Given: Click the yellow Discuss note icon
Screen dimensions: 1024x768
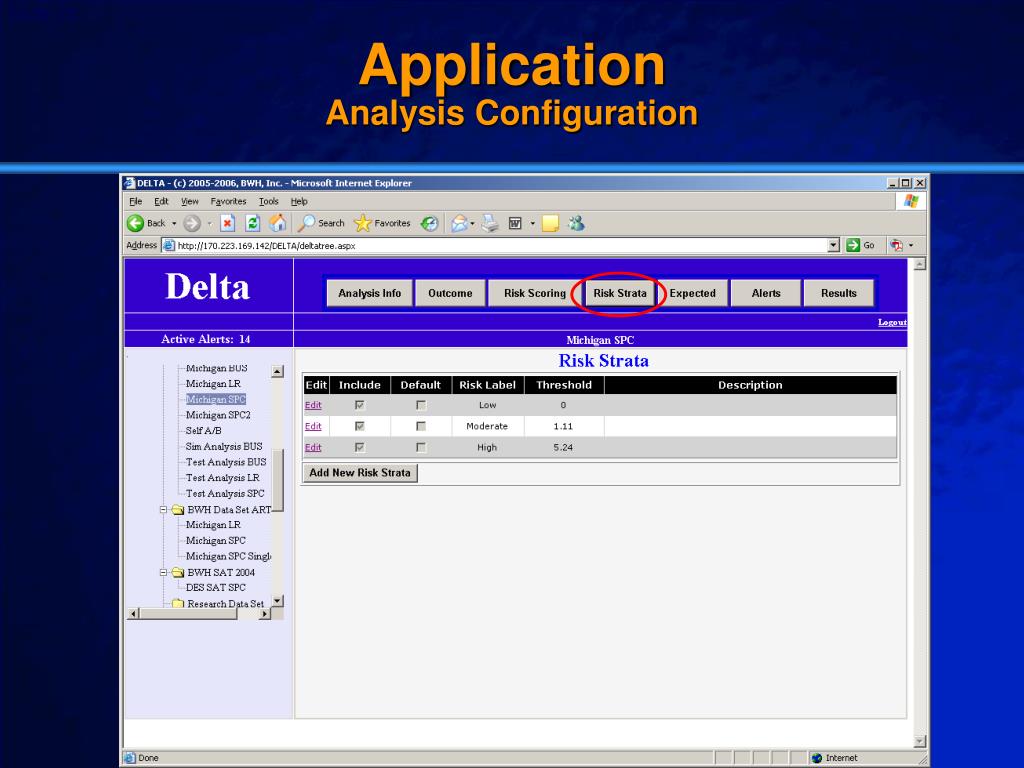Looking at the screenshot, I should tap(551, 223).
